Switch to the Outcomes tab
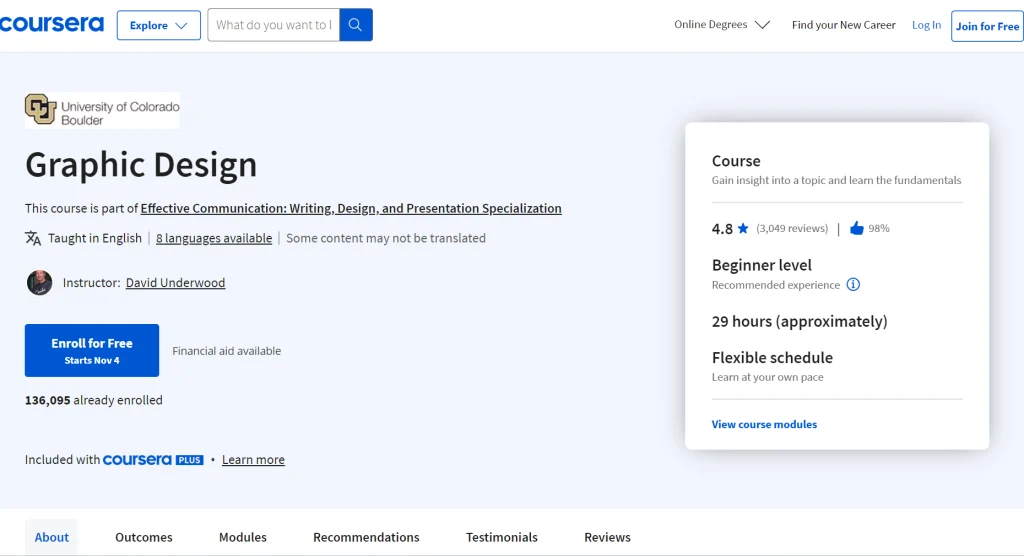Screen dimensions: 1024x556 tap(144, 537)
